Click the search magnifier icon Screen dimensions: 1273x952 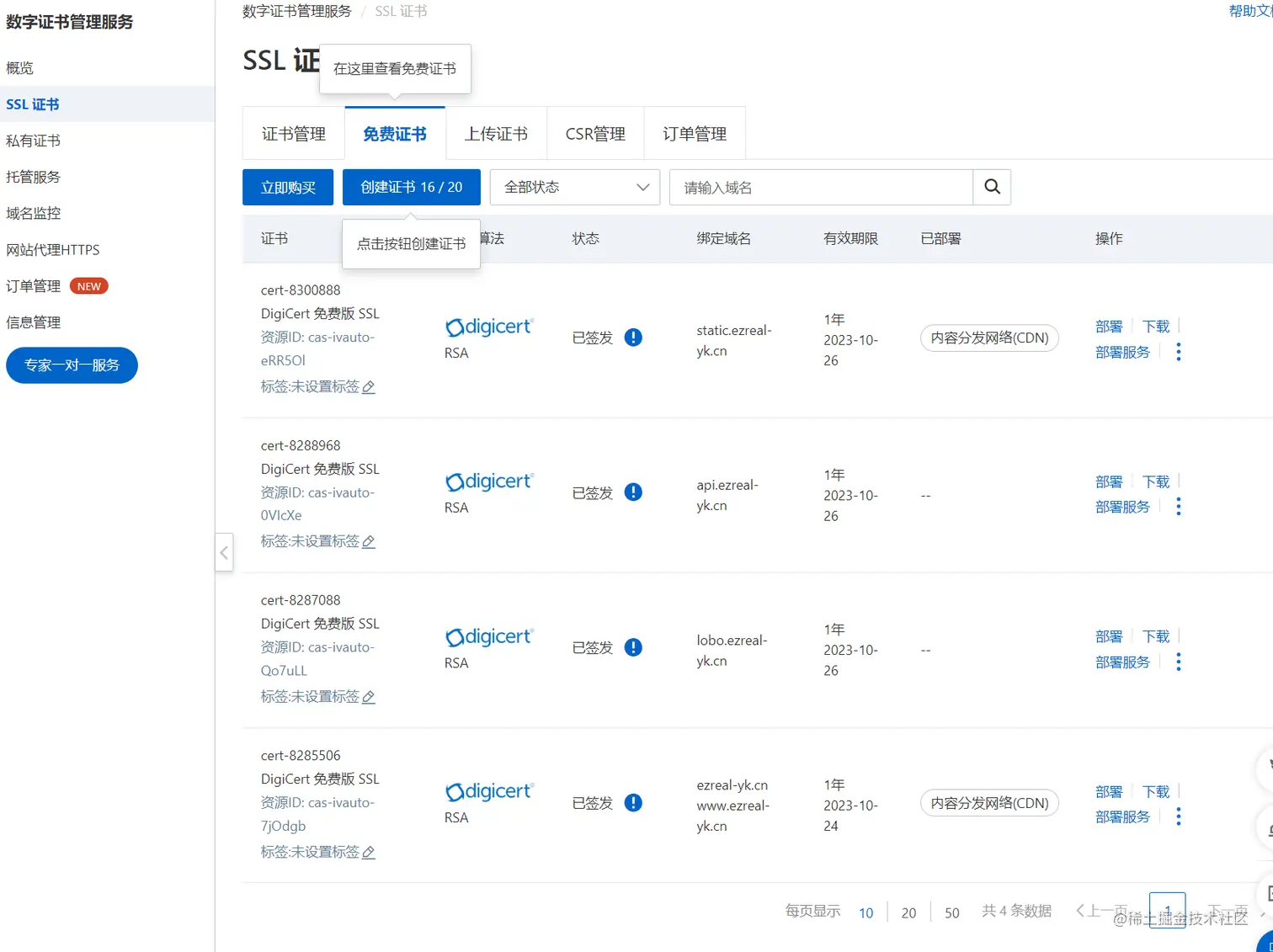(x=992, y=187)
